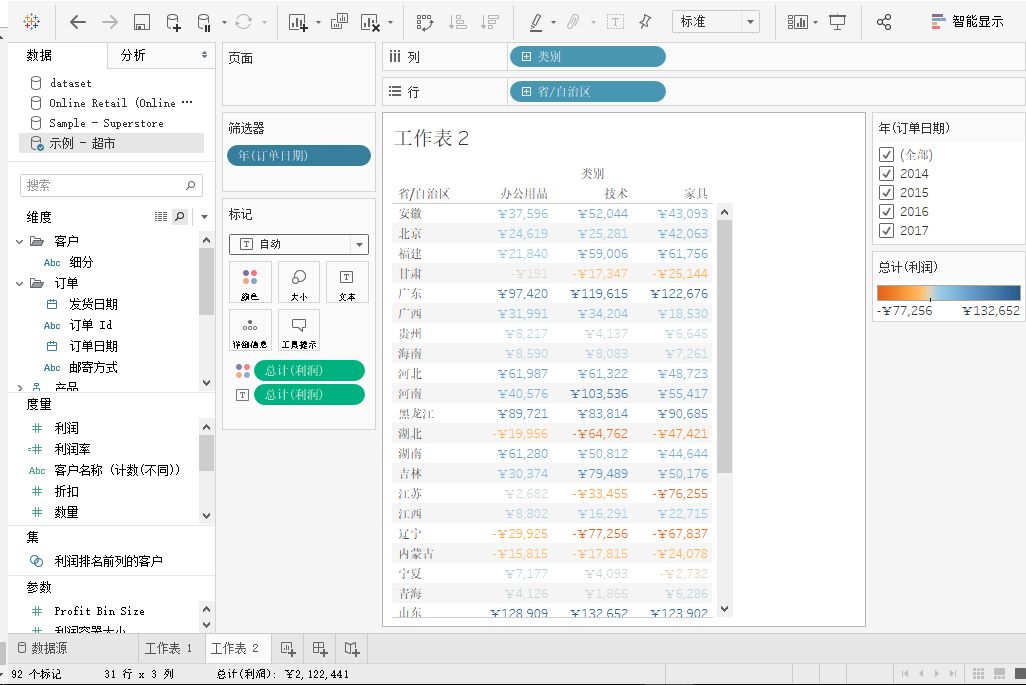This screenshot has width=1026, height=685.
Task: Click the duplicate sheet icon
Action: [339, 22]
